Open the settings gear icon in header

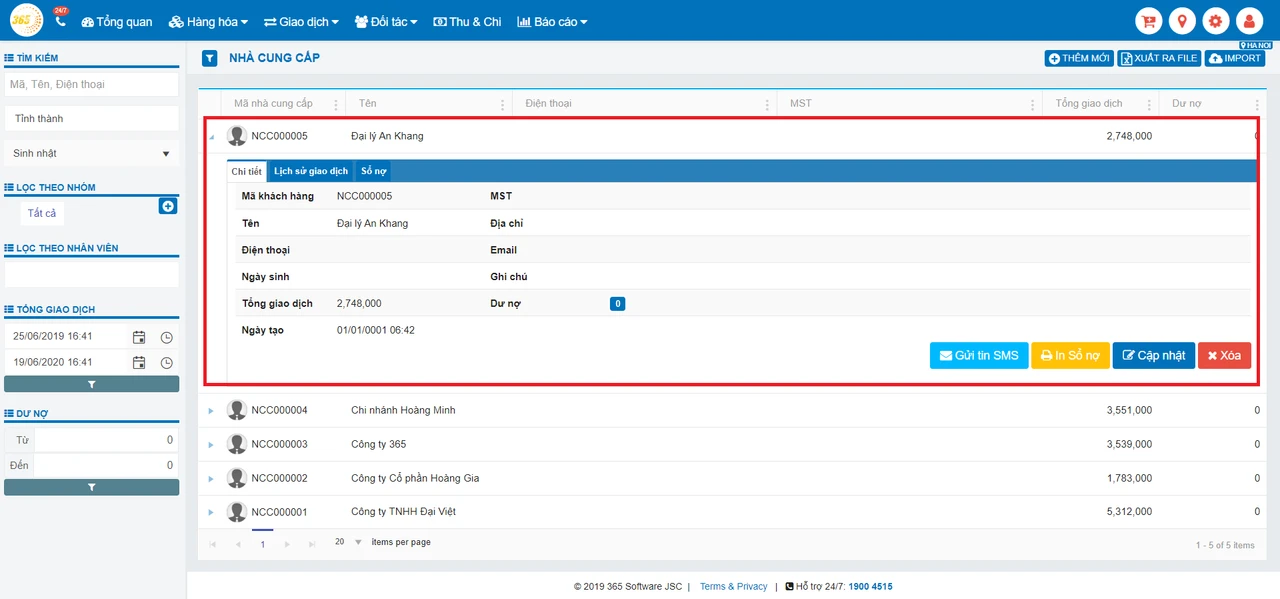1215,21
